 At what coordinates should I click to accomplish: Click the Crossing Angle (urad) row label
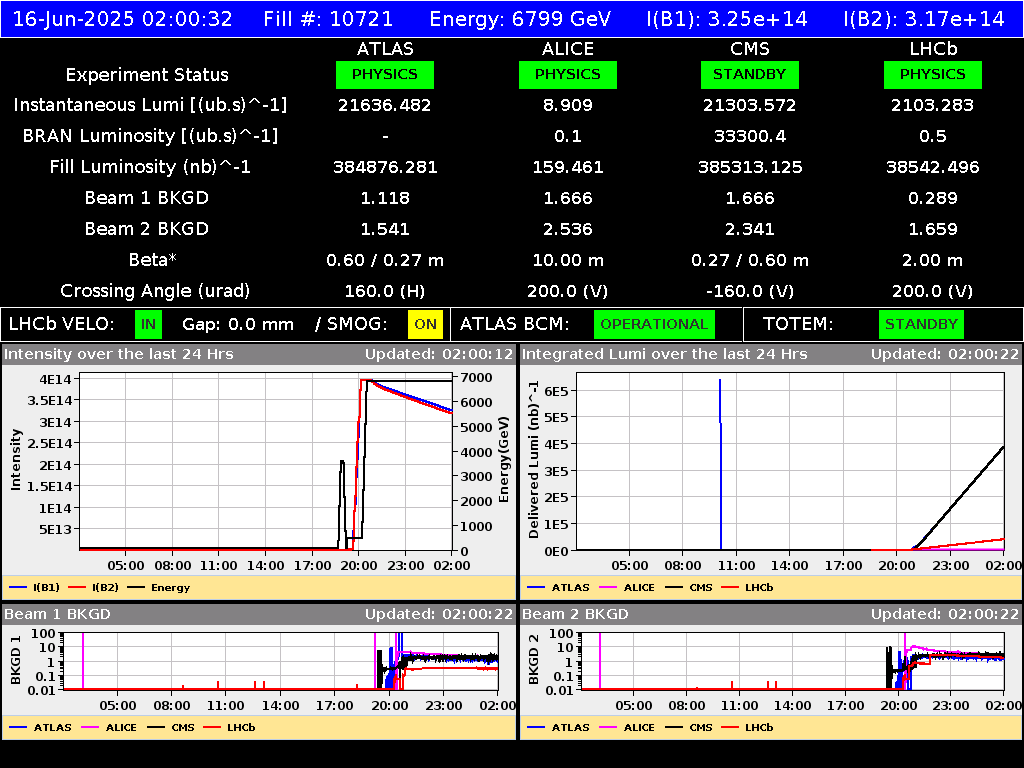click(x=155, y=291)
